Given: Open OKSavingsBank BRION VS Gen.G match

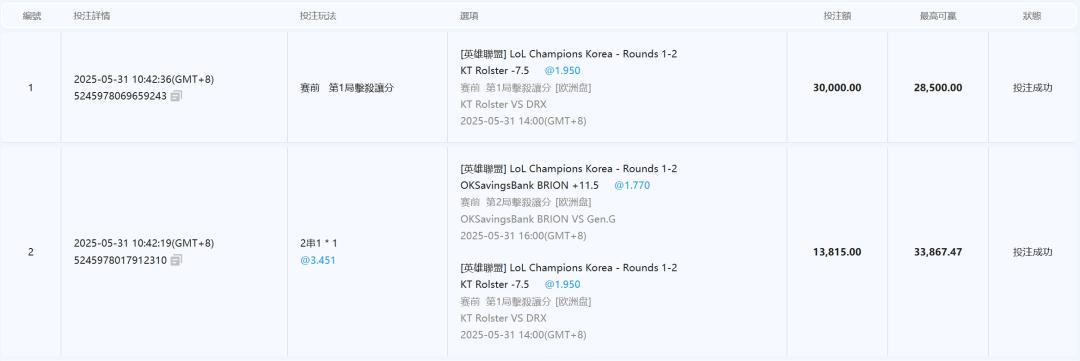Looking at the screenshot, I should click(x=528, y=219).
